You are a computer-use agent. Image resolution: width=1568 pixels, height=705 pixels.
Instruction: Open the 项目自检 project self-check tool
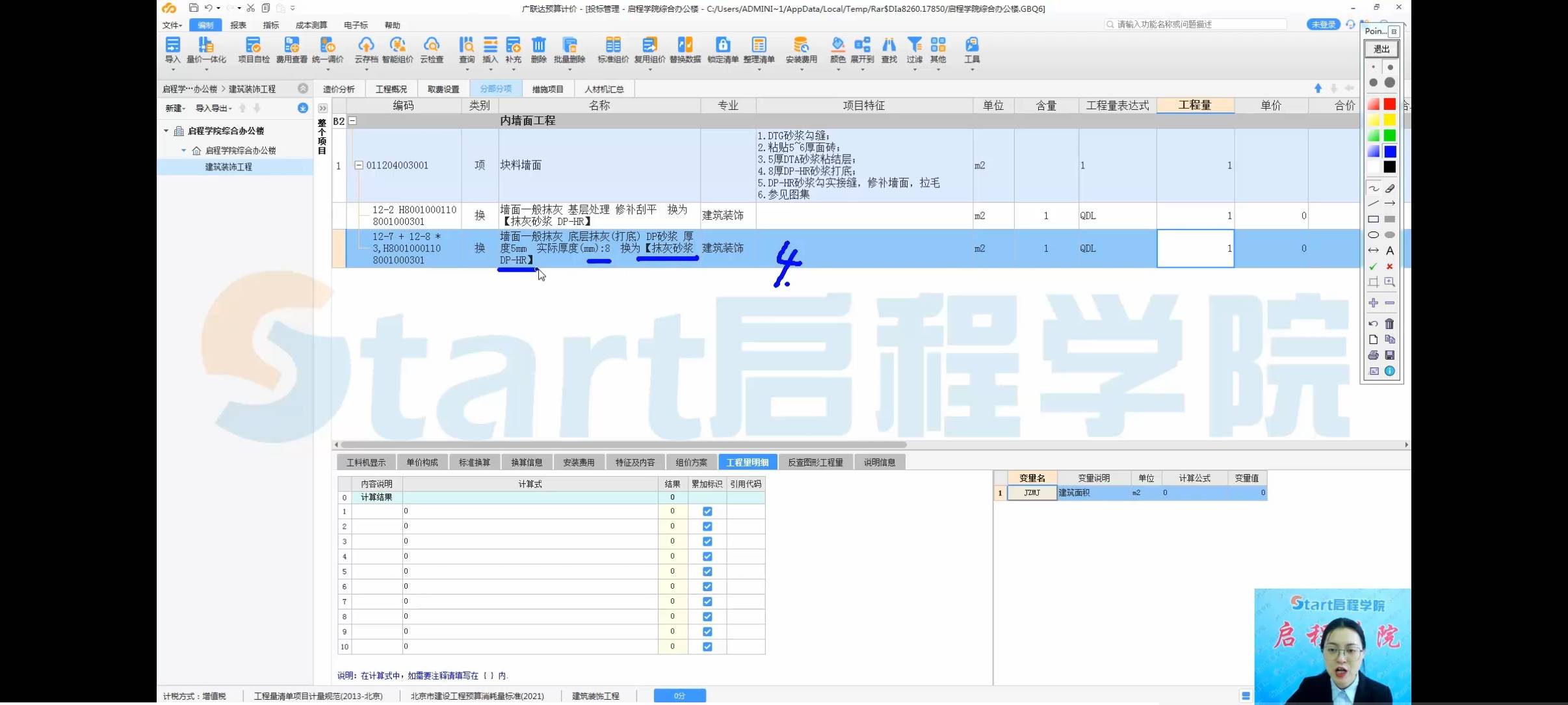click(x=253, y=50)
